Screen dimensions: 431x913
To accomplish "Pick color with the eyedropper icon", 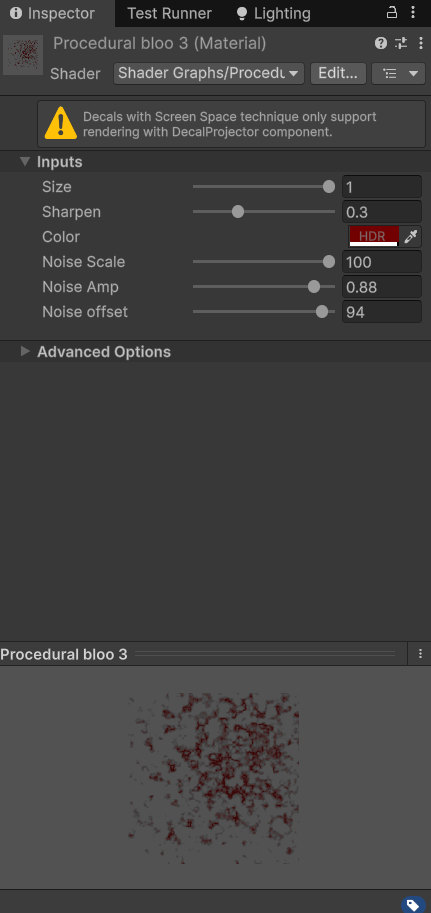I will tap(411, 236).
